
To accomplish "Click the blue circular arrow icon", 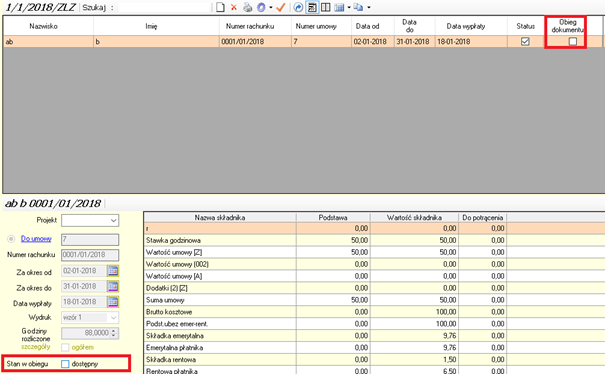I will point(298,7).
